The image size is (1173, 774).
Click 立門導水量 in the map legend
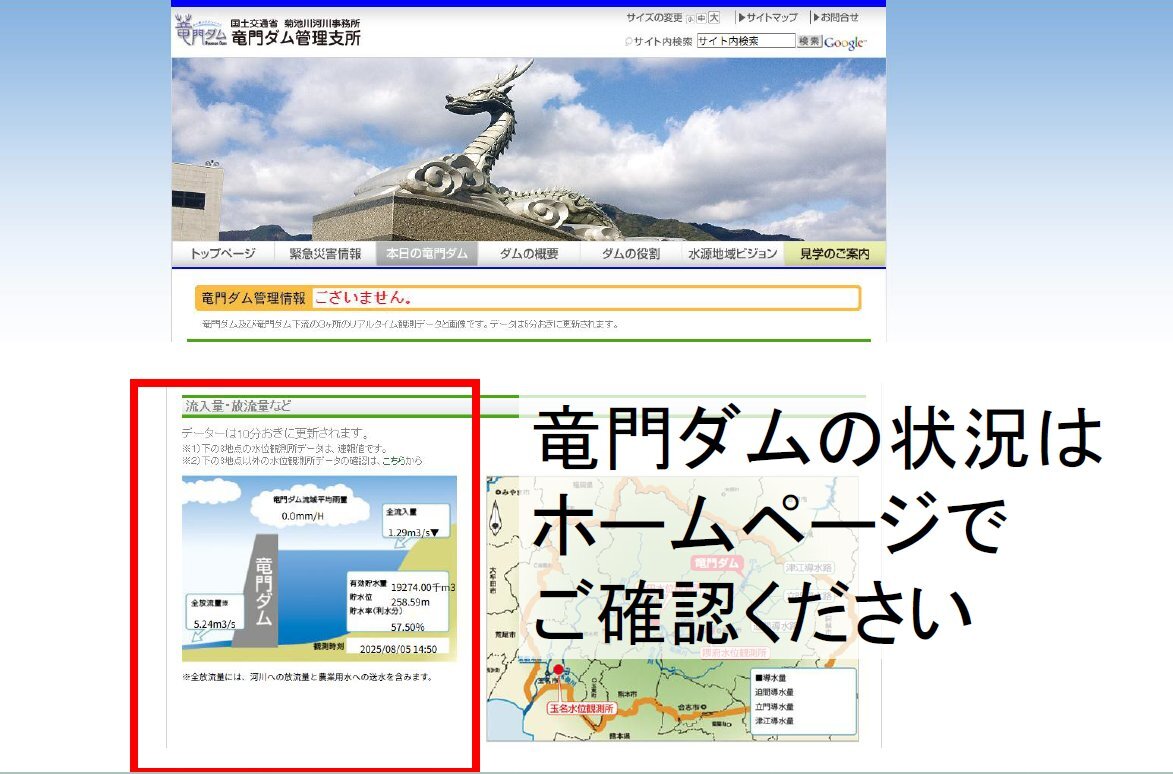tap(775, 707)
